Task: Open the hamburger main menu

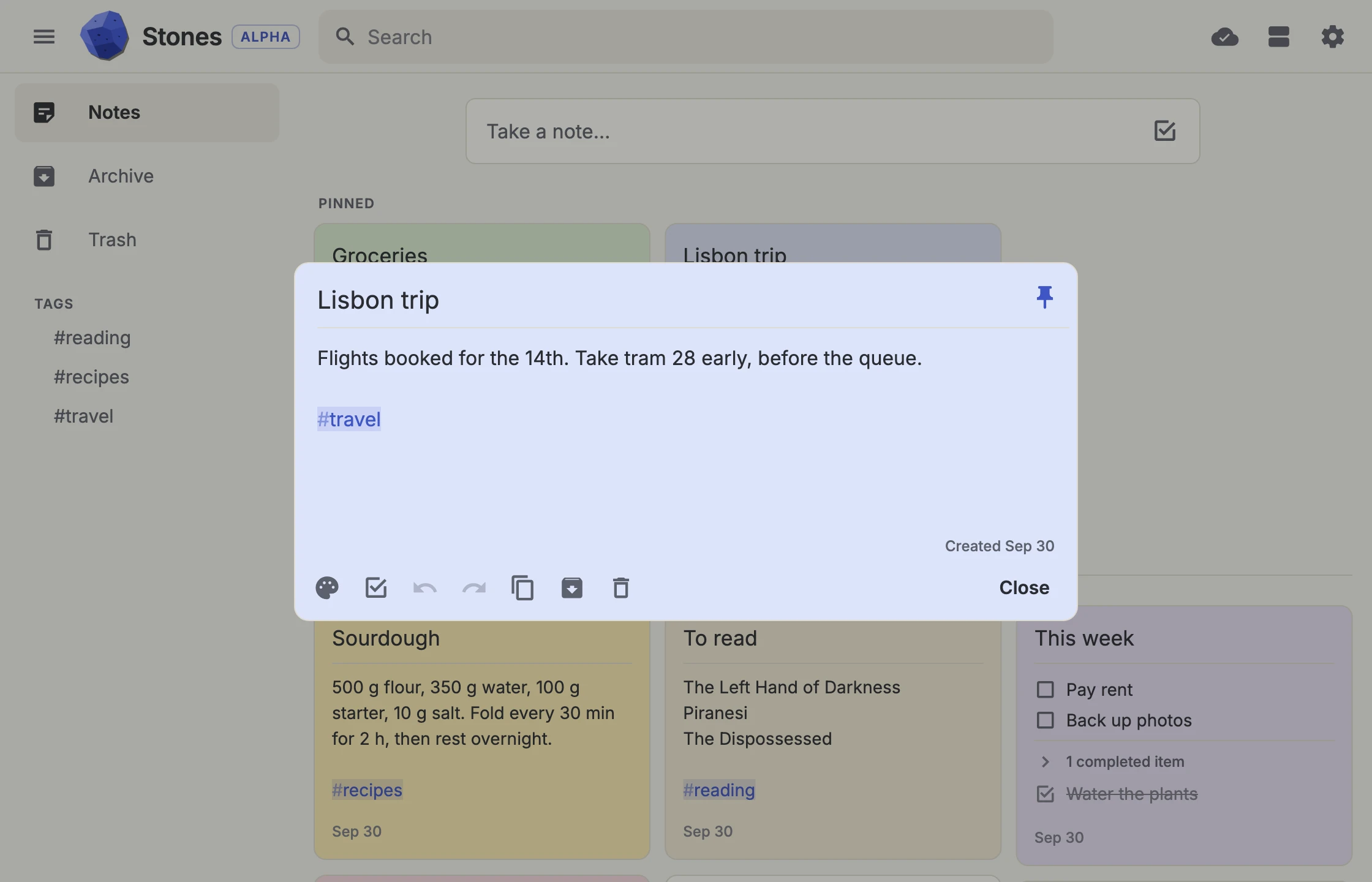Action: 43,37
